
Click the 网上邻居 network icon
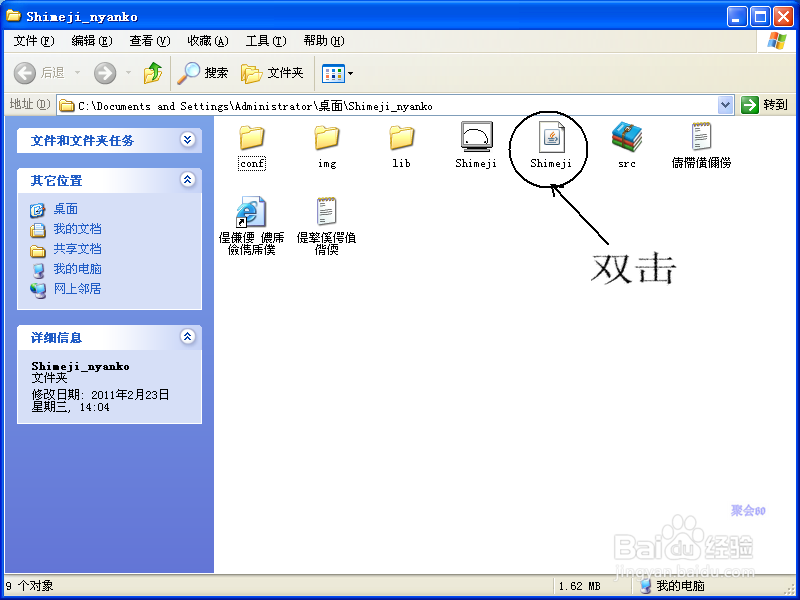[x=38, y=290]
